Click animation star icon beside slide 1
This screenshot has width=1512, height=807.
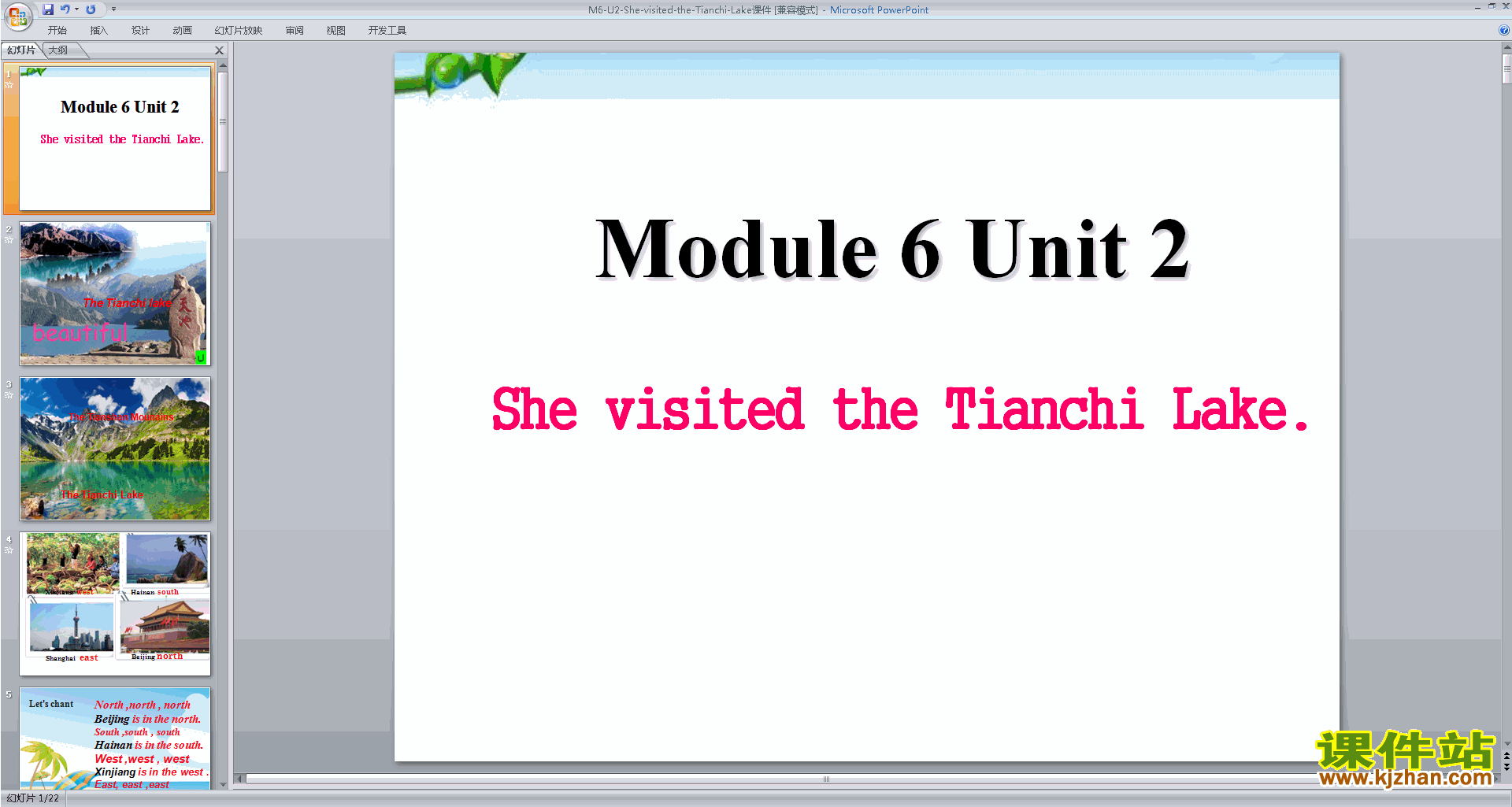(x=9, y=84)
